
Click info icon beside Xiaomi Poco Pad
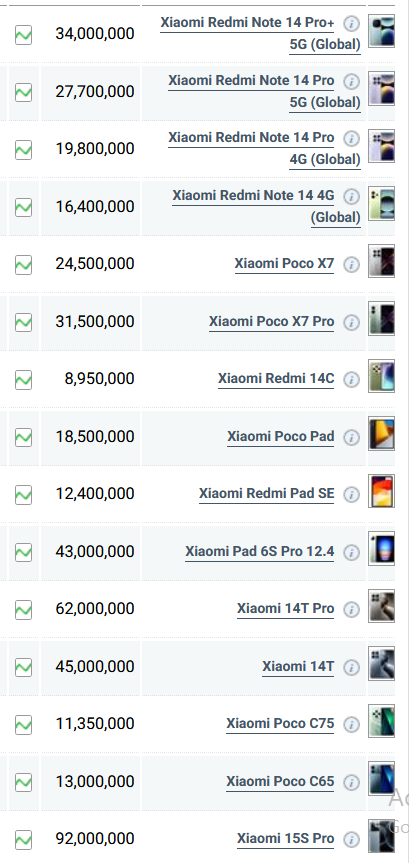pyautogui.click(x=352, y=438)
